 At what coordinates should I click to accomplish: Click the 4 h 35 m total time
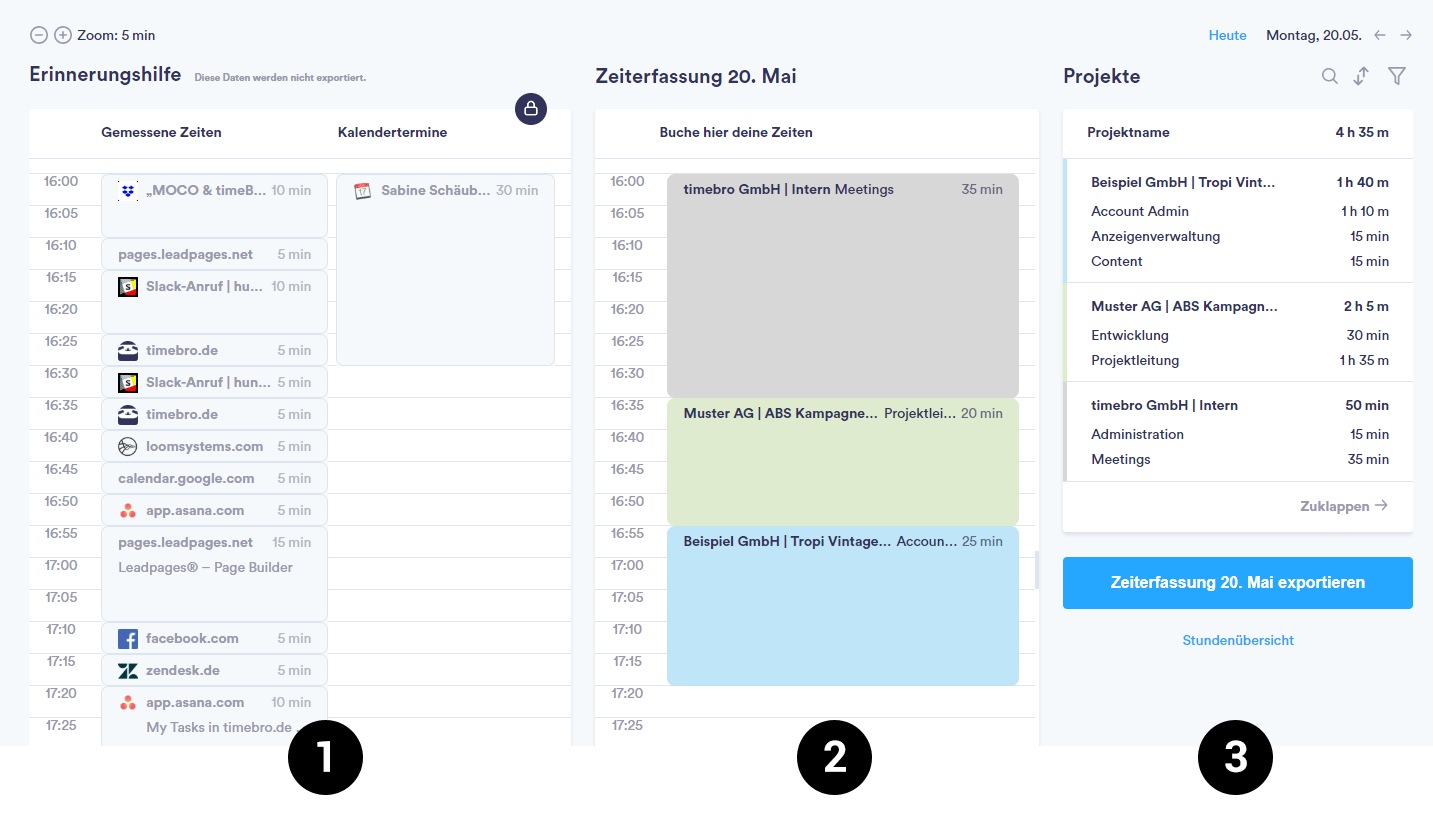coord(1362,132)
